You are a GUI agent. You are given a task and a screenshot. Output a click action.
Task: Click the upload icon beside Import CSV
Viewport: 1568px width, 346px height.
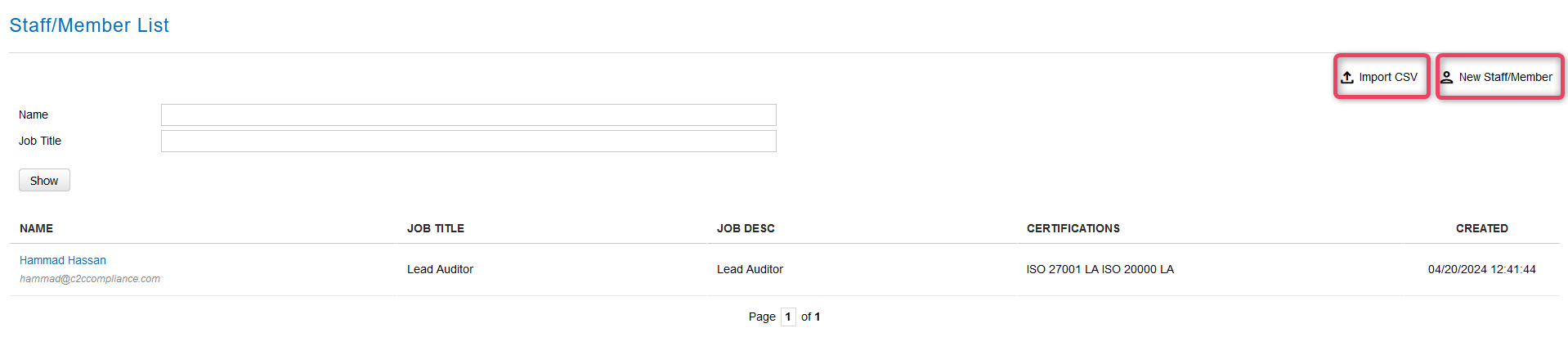coord(1347,78)
